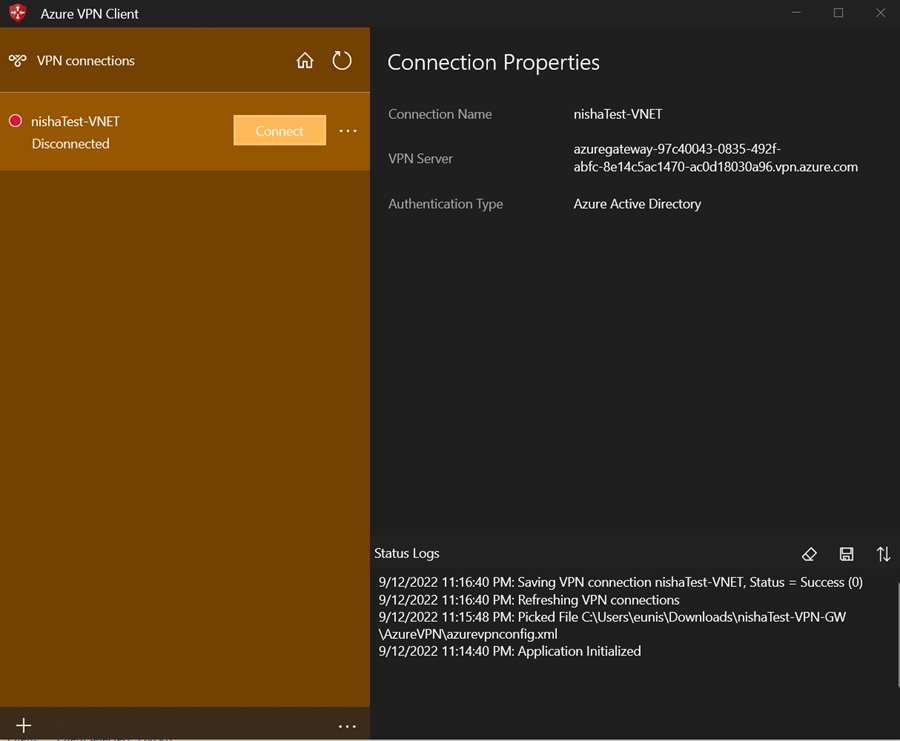Connect to nishaTest-VNET
Image resolution: width=900 pixels, height=741 pixels.
click(279, 130)
